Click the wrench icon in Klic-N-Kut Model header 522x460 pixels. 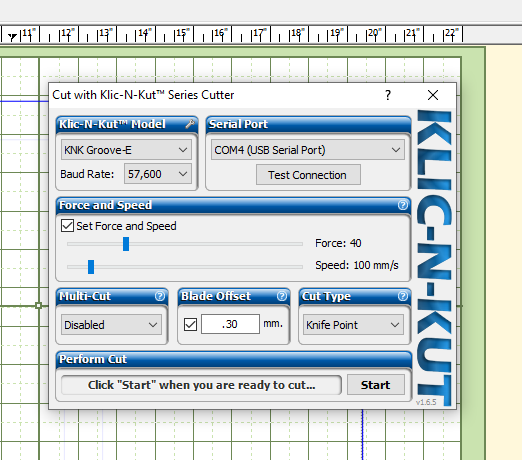point(190,124)
